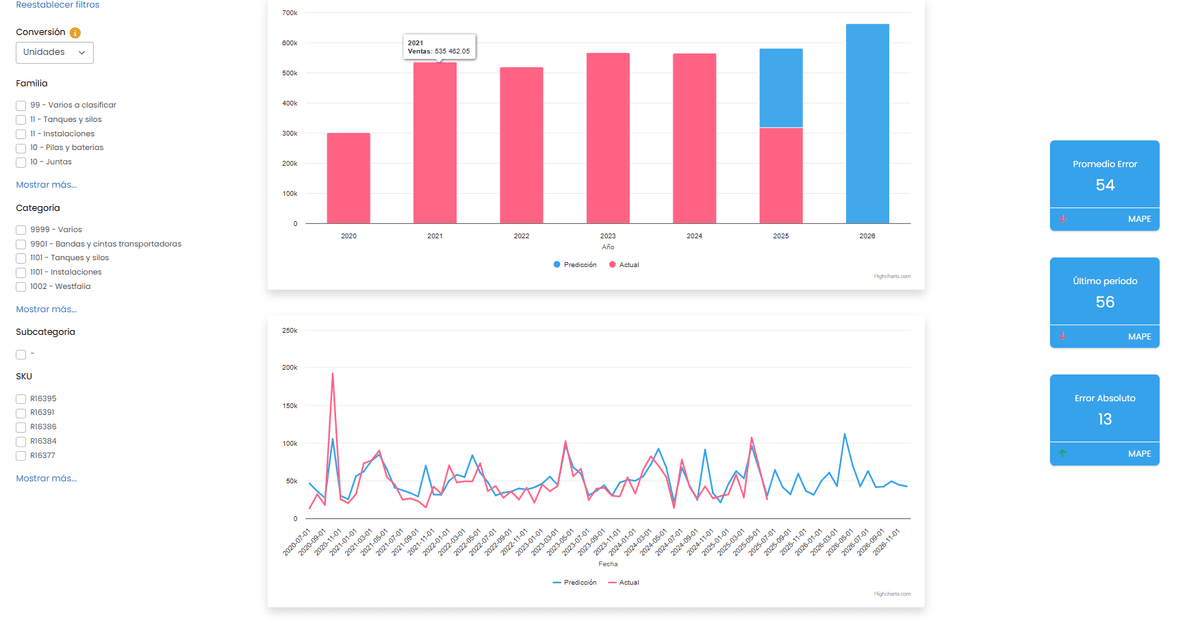
Task: Expand "Mostrar más..." under SKU
Action: pos(44,478)
